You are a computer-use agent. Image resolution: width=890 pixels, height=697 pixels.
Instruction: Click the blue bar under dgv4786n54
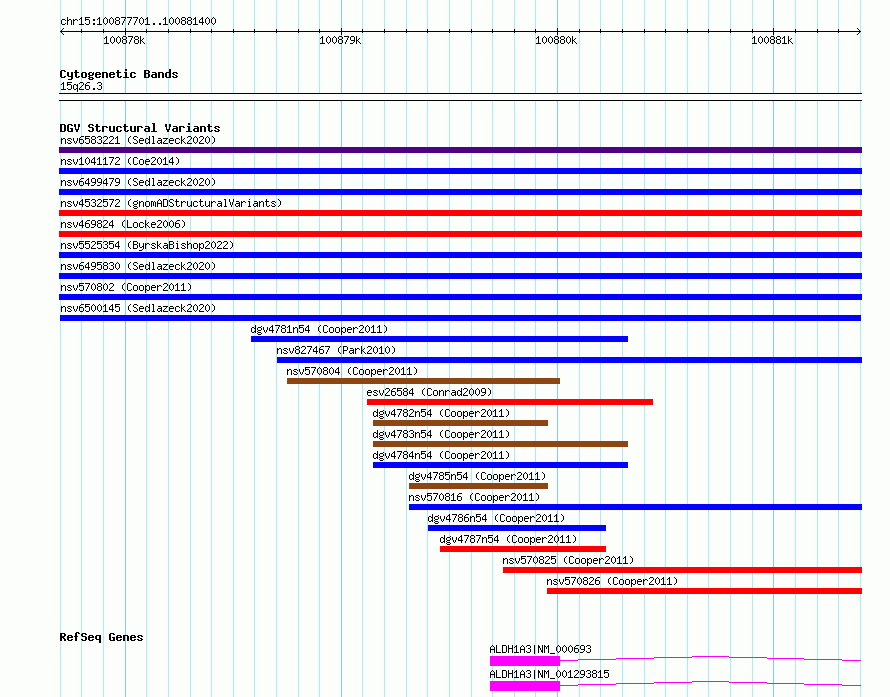tap(517, 528)
